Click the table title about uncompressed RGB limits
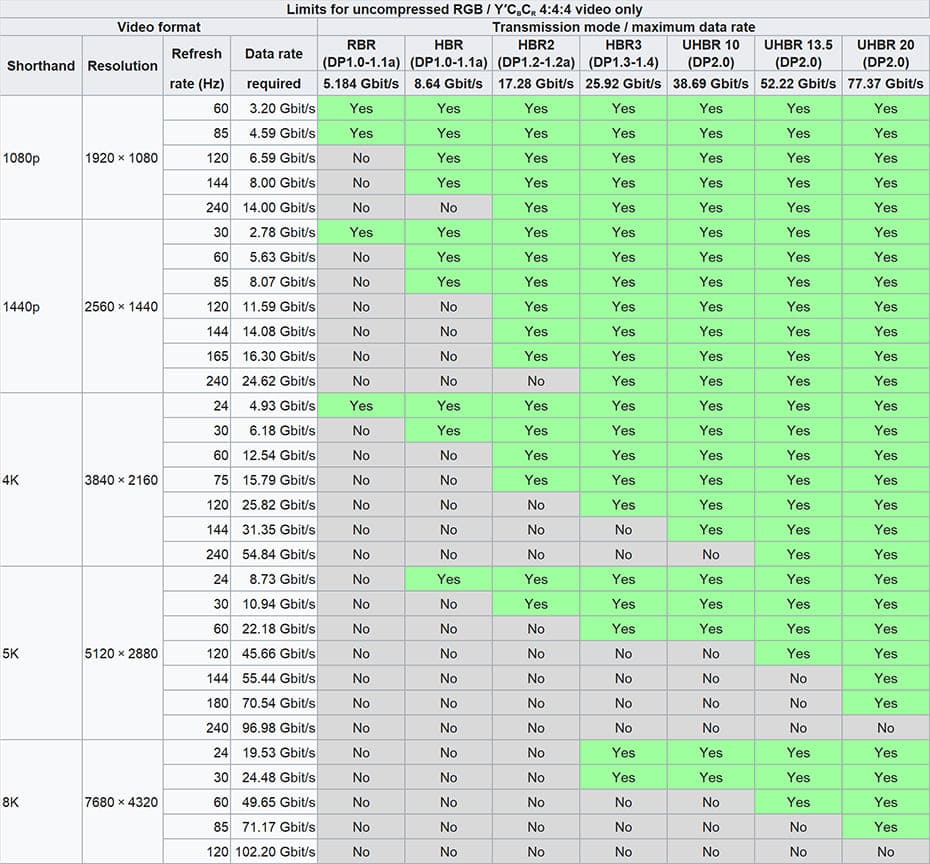Screen dimensions: 930x864 pyautogui.click(x=465, y=8)
